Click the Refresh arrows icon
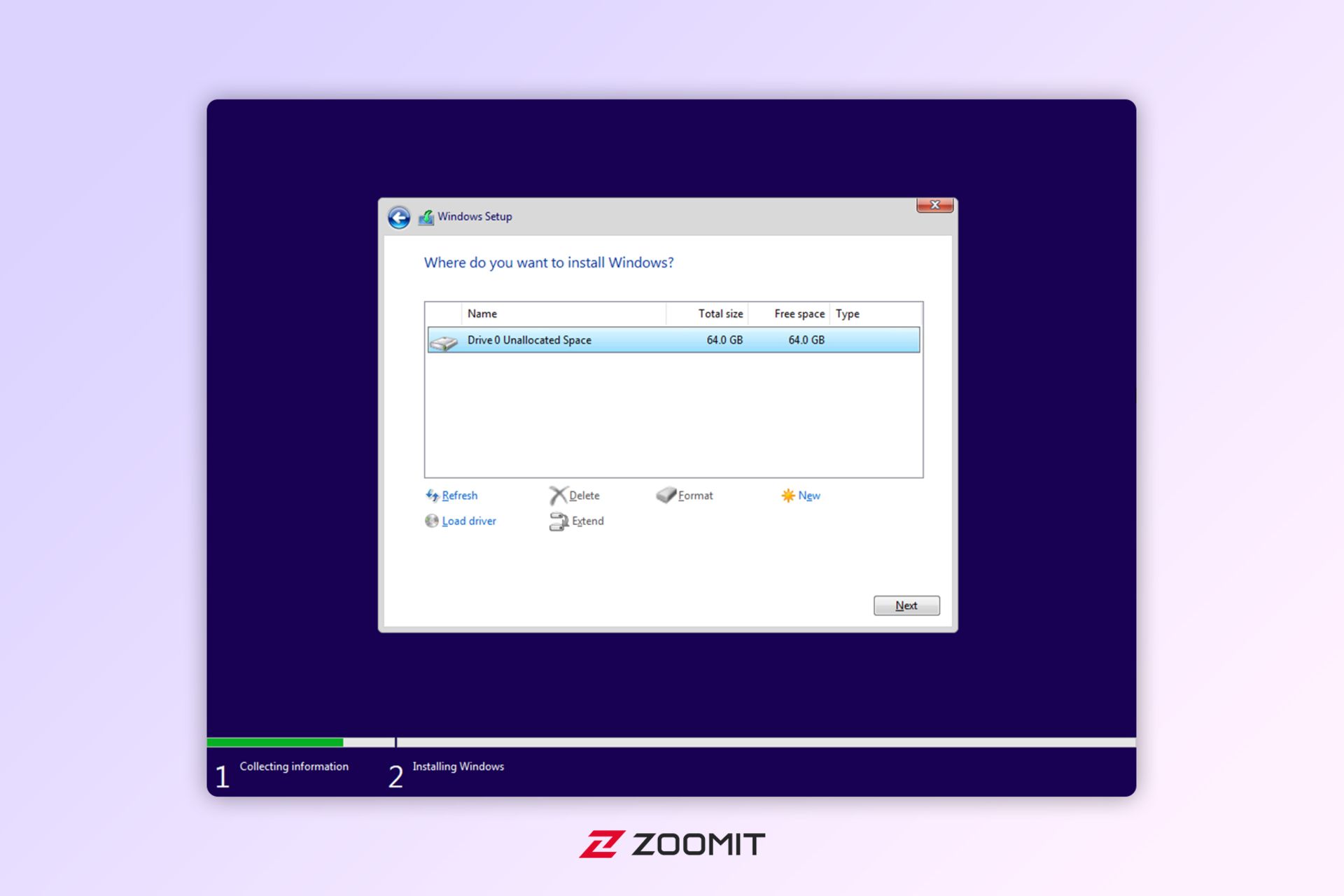Screen dimensions: 1344x896 pyautogui.click(x=432, y=496)
